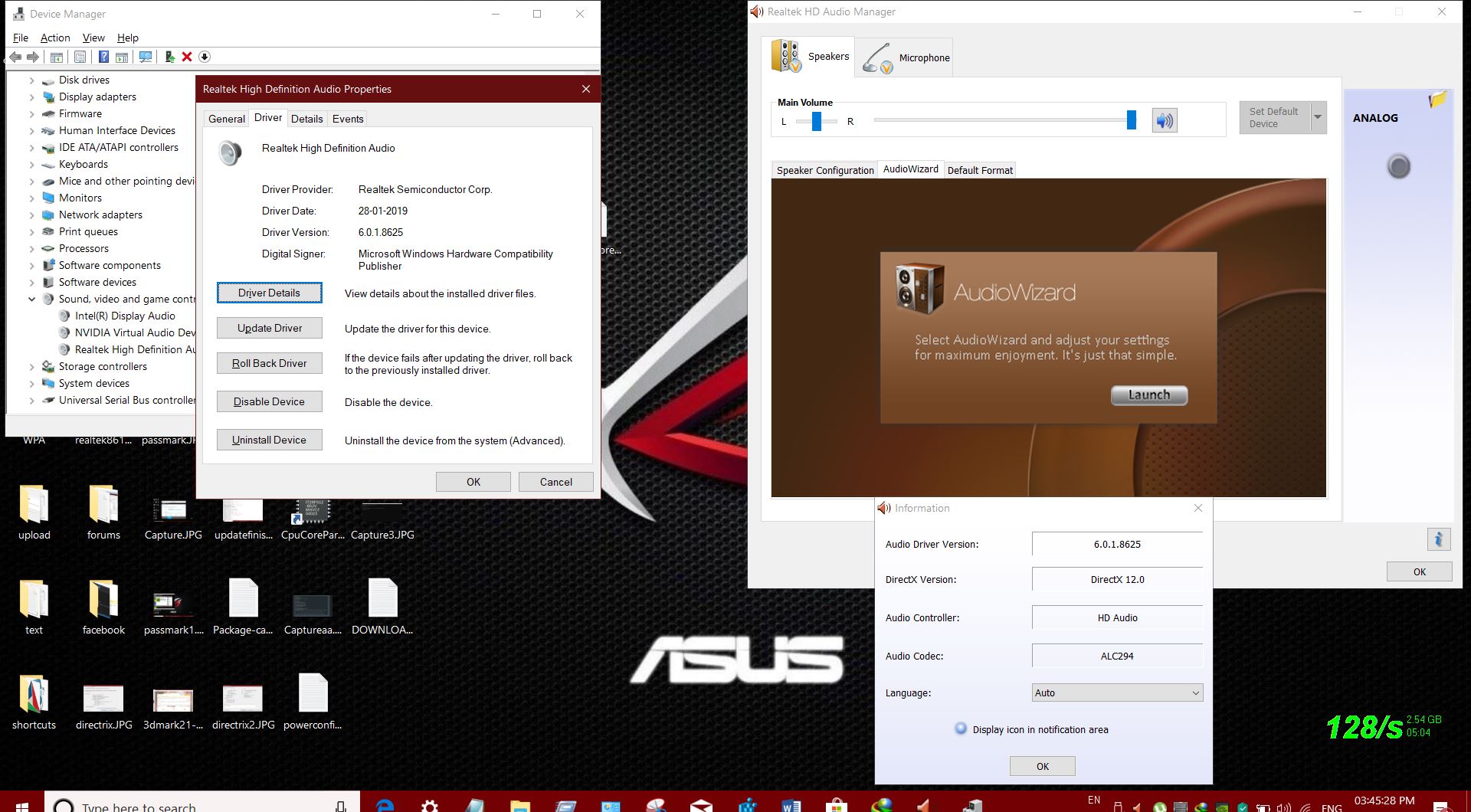
Task: Mute speakers with the volume icon button
Action: [1165, 120]
